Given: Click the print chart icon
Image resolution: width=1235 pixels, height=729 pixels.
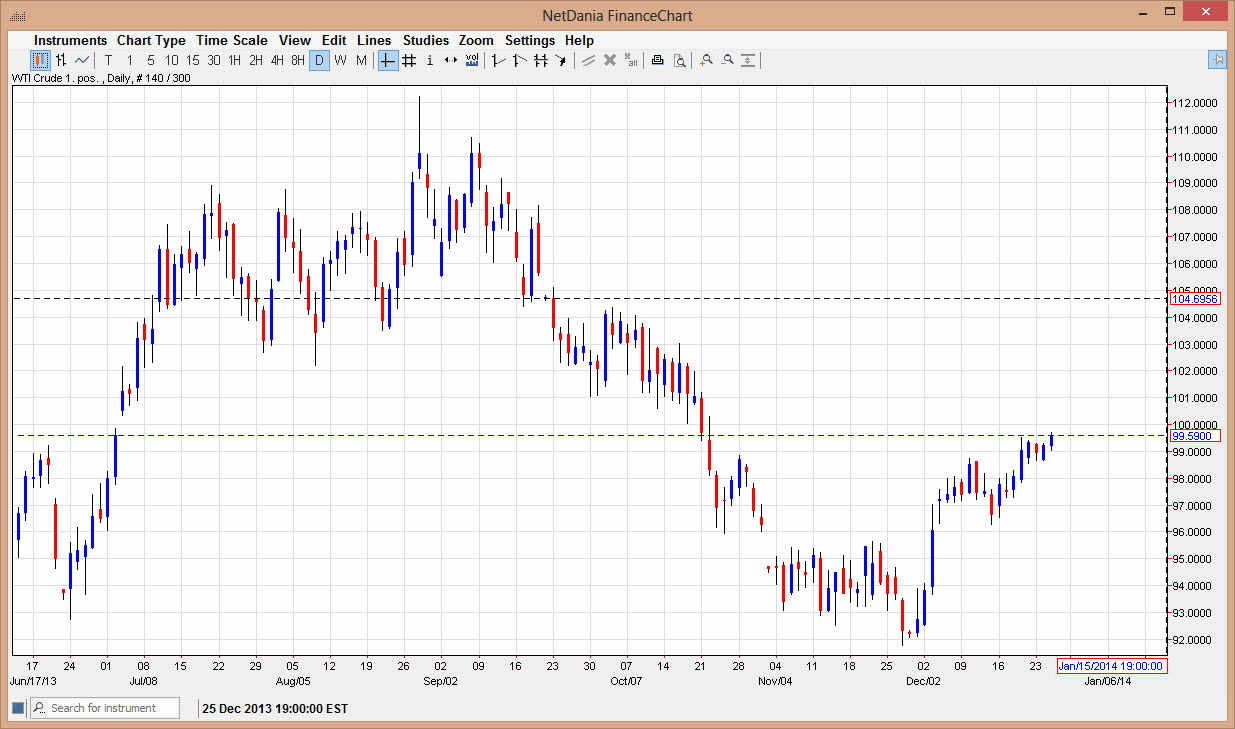Looking at the screenshot, I should pyautogui.click(x=657, y=60).
